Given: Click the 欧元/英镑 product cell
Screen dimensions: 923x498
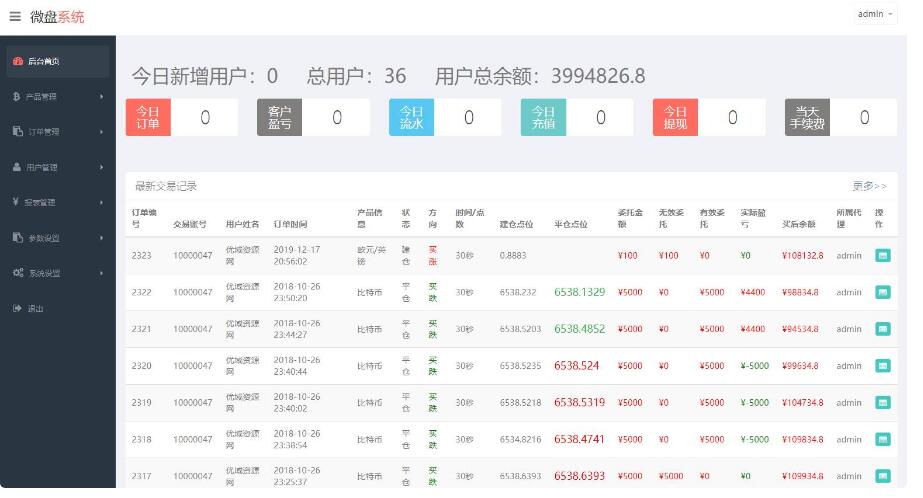Looking at the screenshot, I should (371, 255).
